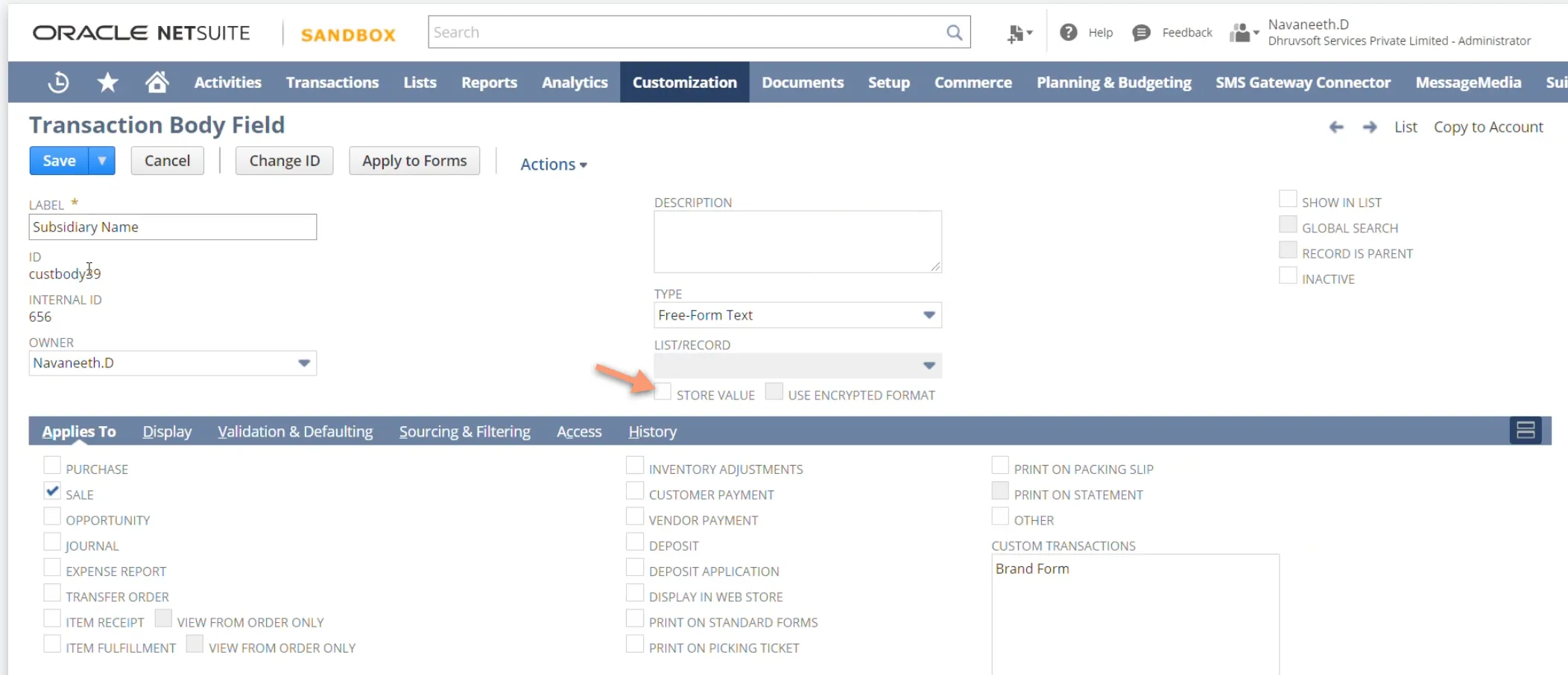The image size is (1568, 675).
Task: Open the Commerce menu
Action: coord(973,82)
